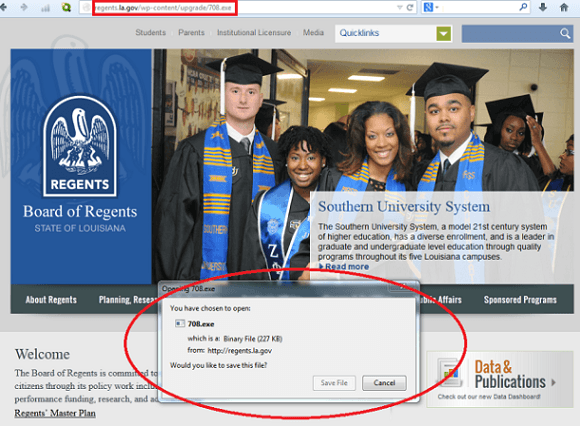Expand the Quicklinks green dropdown arrow

pyautogui.click(x=444, y=34)
